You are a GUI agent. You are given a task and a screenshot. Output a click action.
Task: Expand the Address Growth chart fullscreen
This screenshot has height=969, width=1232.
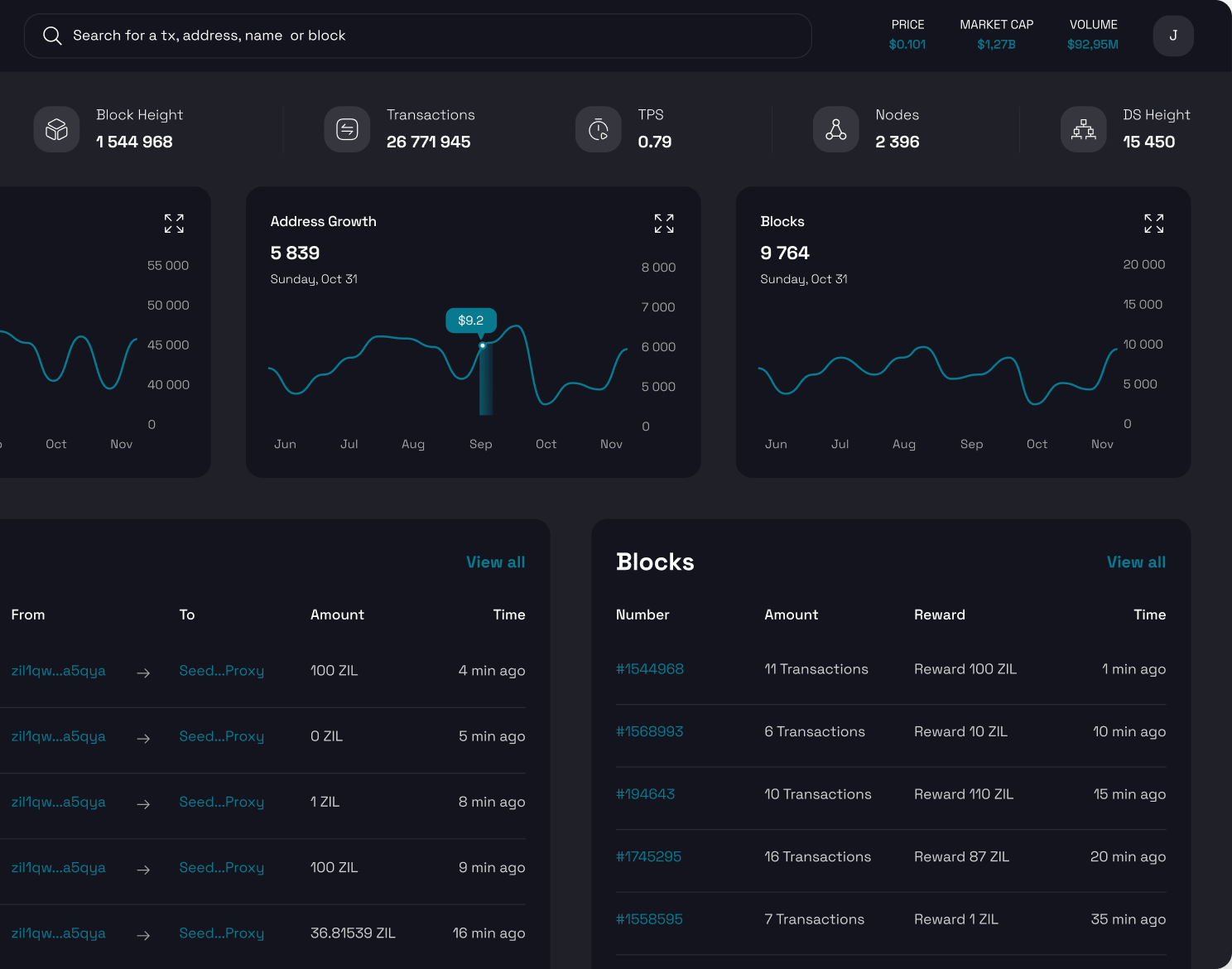point(664,224)
